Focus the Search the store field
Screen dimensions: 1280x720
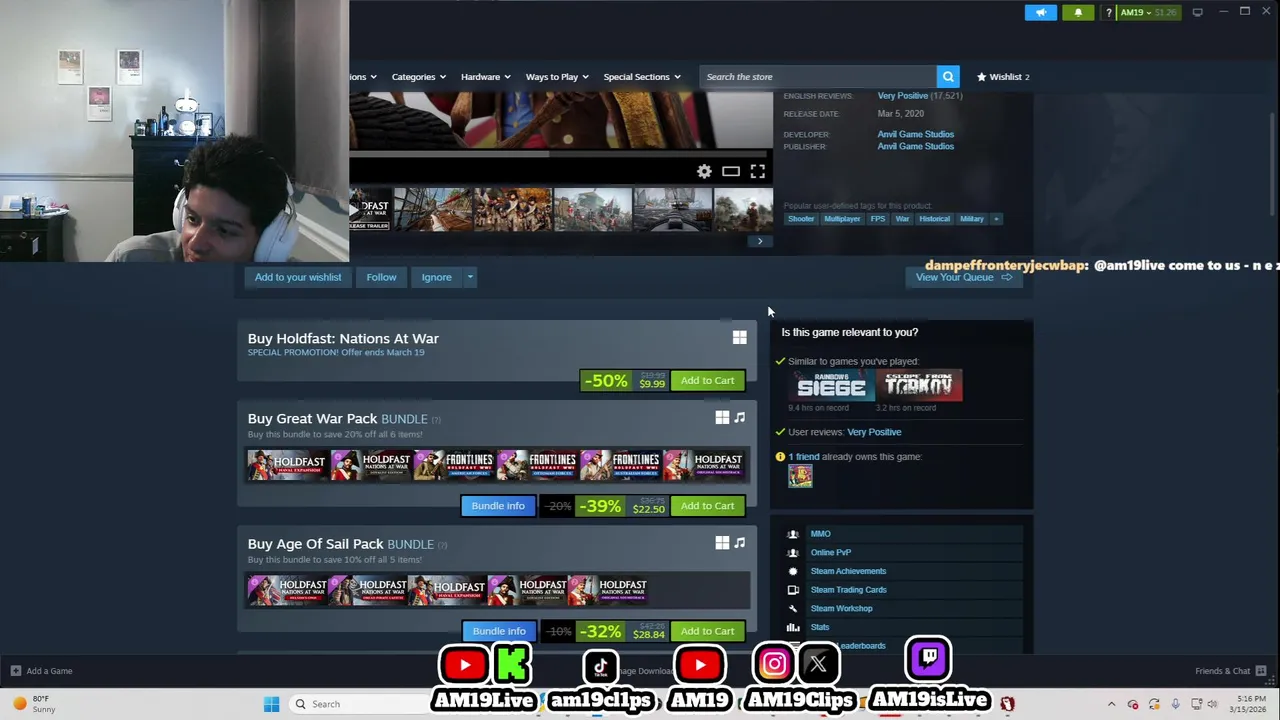point(818,77)
